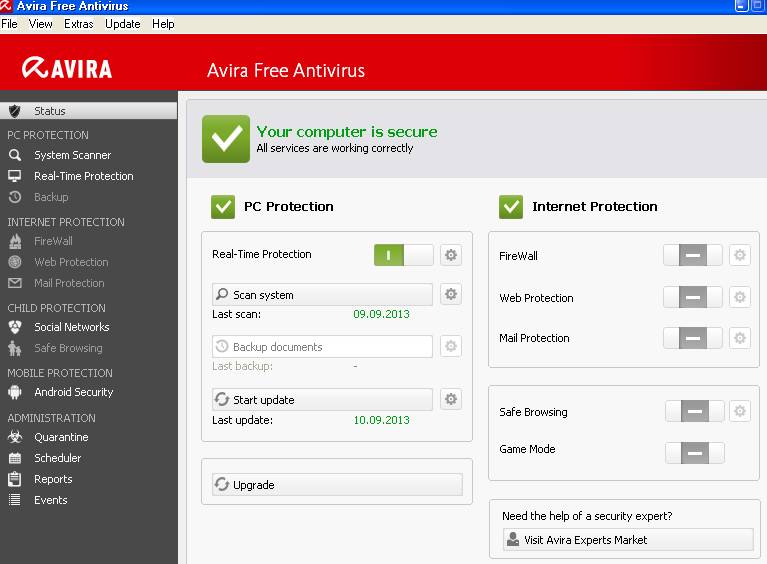767x564 pixels.
Task: Click the Internet Protection green checkmark
Action: pos(511,206)
